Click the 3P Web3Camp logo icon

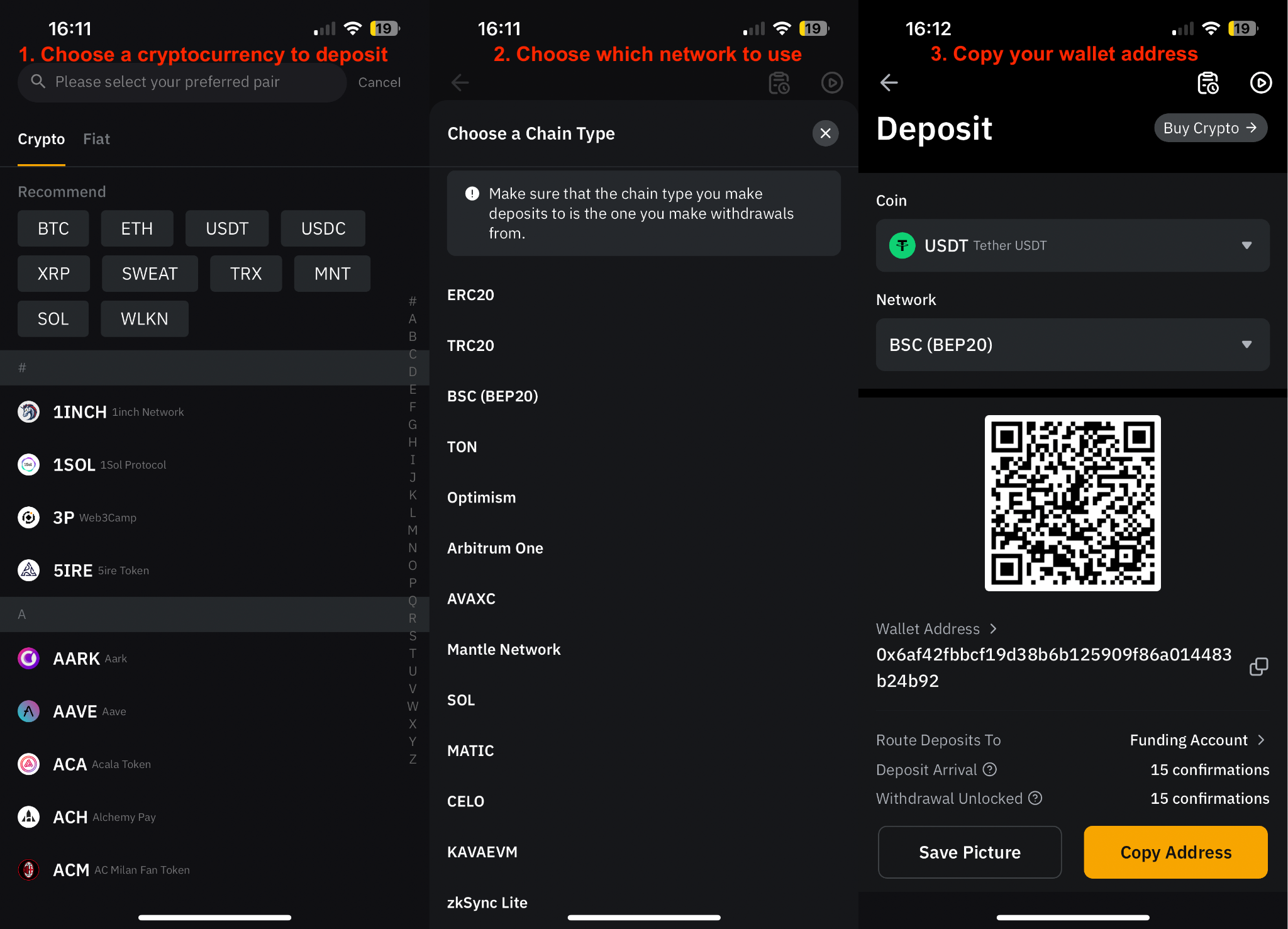28,518
